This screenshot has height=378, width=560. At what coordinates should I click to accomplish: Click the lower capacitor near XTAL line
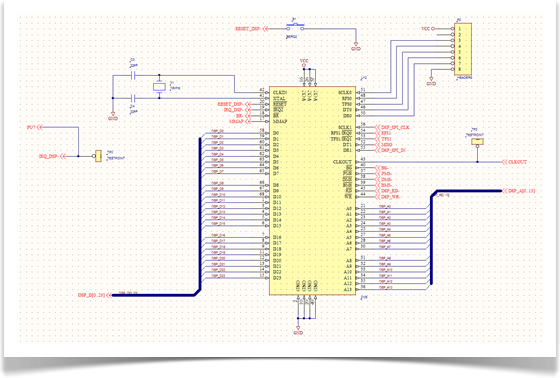(x=134, y=98)
